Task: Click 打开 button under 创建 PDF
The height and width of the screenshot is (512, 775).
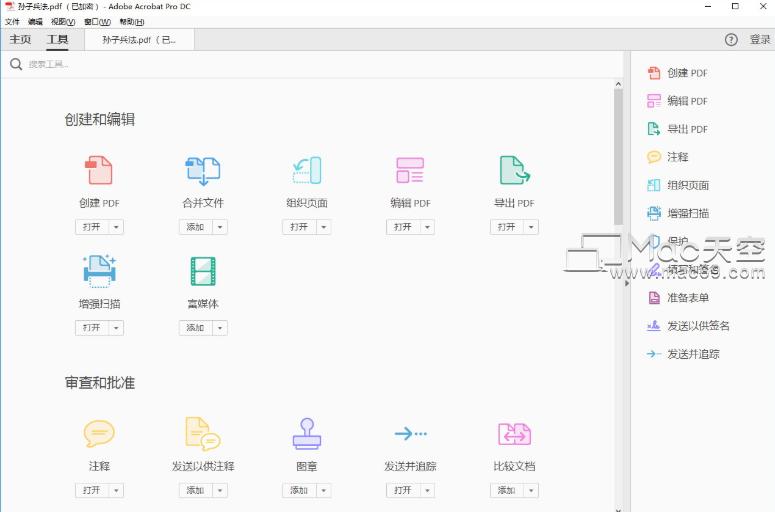Action: click(x=92, y=227)
